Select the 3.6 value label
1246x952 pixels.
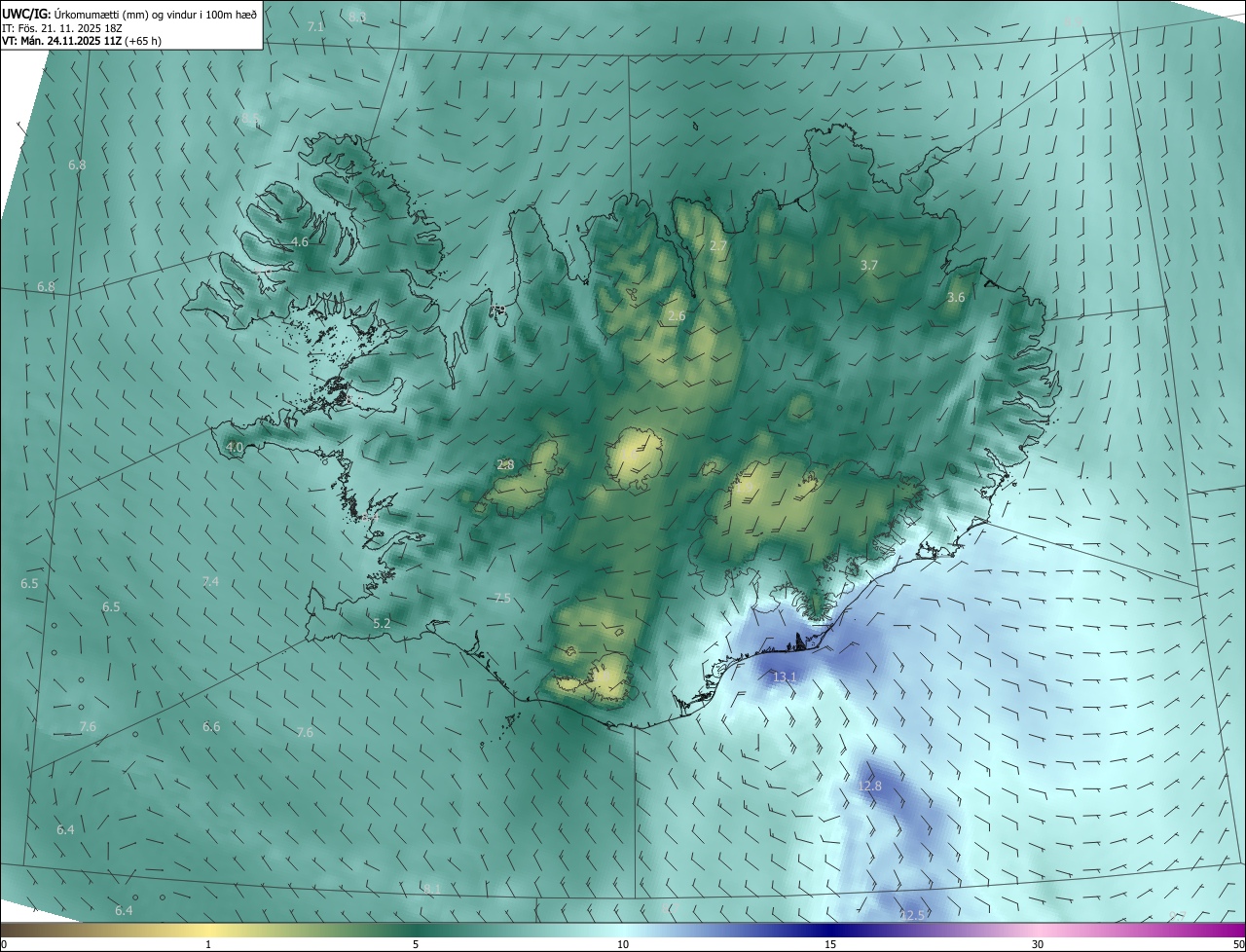(x=956, y=297)
